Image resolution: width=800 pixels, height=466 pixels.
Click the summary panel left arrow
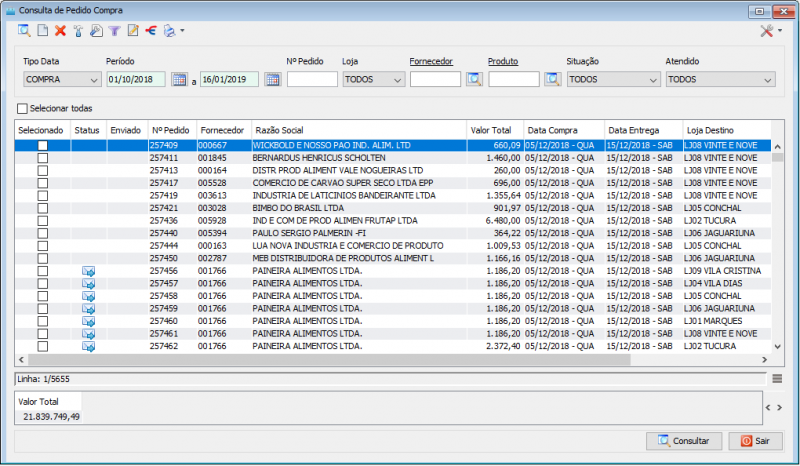768,407
